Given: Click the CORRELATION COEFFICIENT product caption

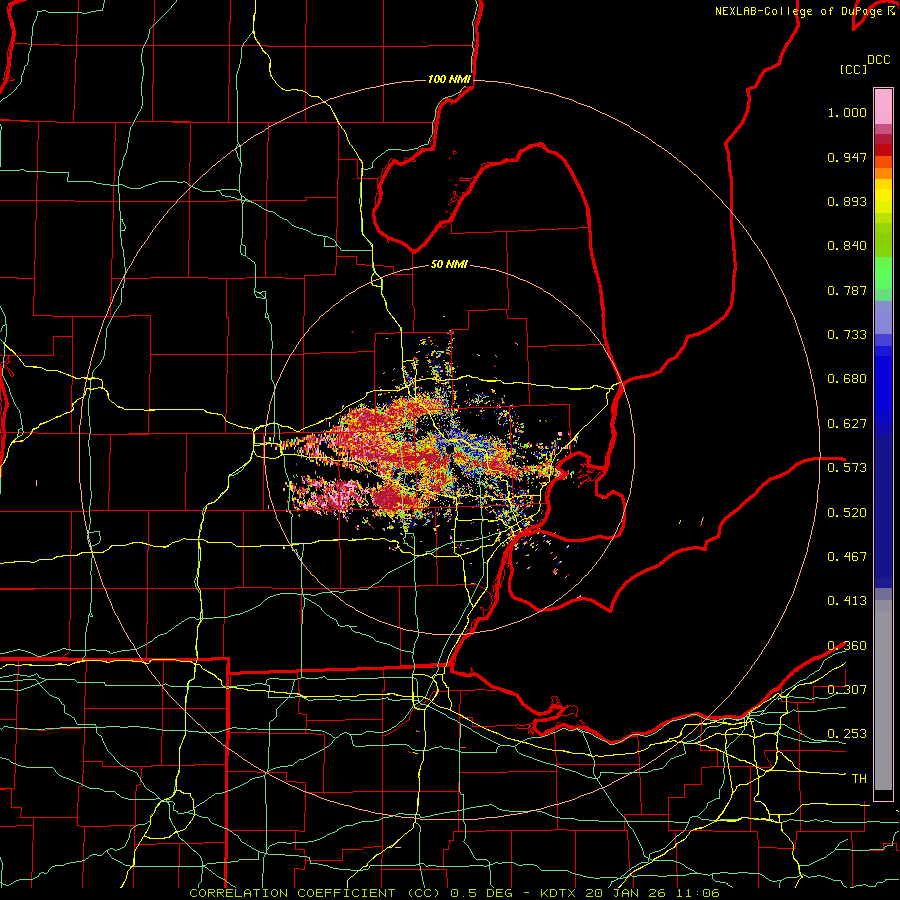Looking at the screenshot, I should [314, 893].
